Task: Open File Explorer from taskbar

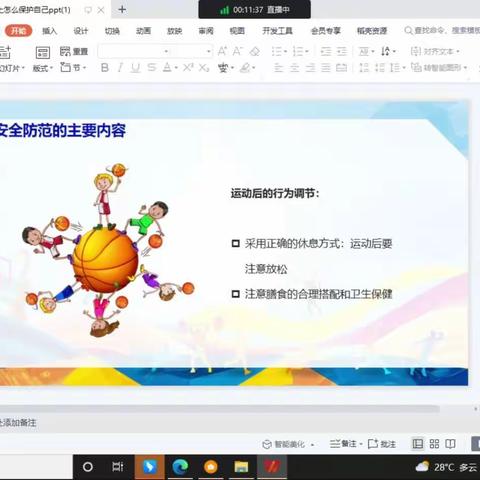Action: point(241,467)
